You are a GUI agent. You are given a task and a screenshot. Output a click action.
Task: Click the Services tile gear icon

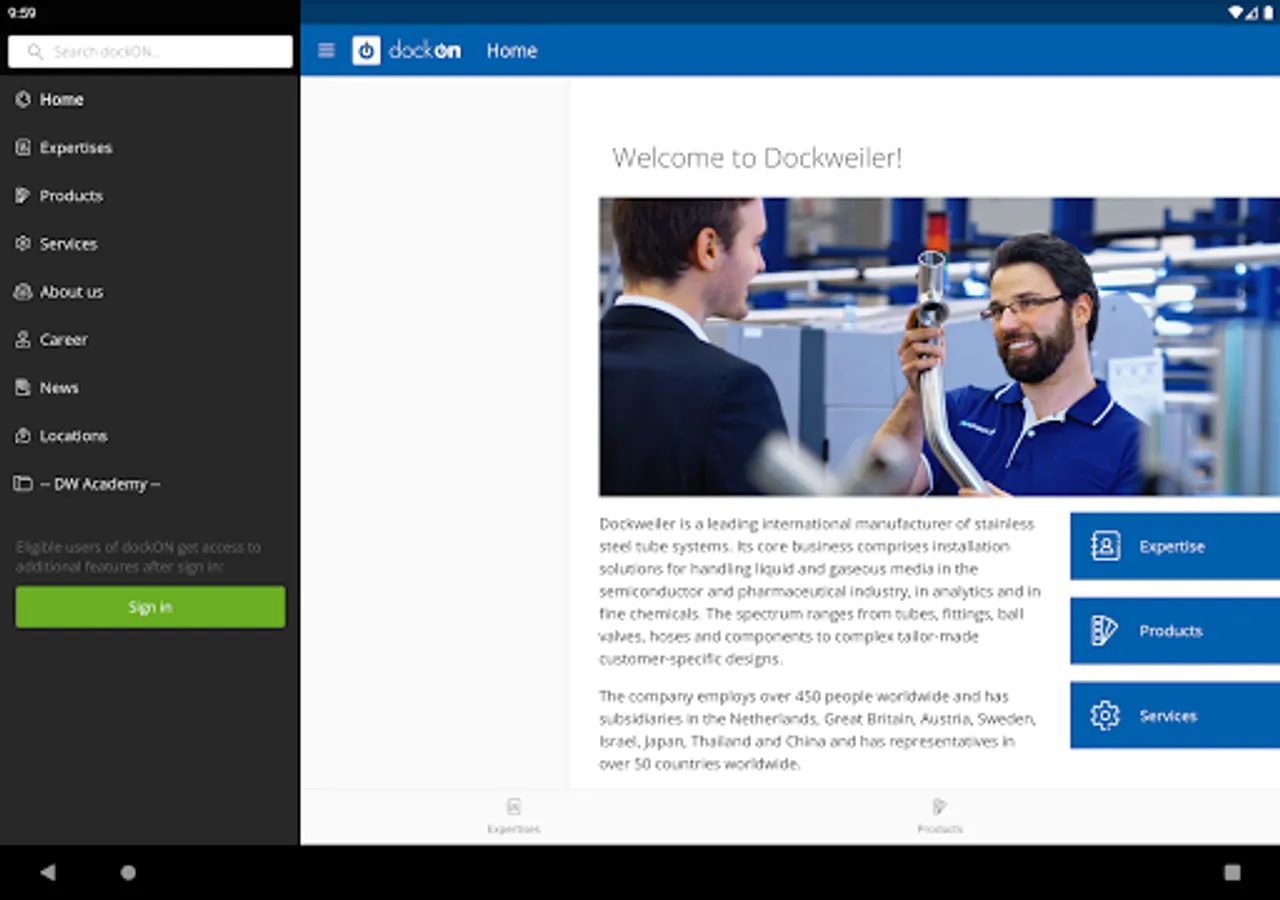coord(1105,715)
